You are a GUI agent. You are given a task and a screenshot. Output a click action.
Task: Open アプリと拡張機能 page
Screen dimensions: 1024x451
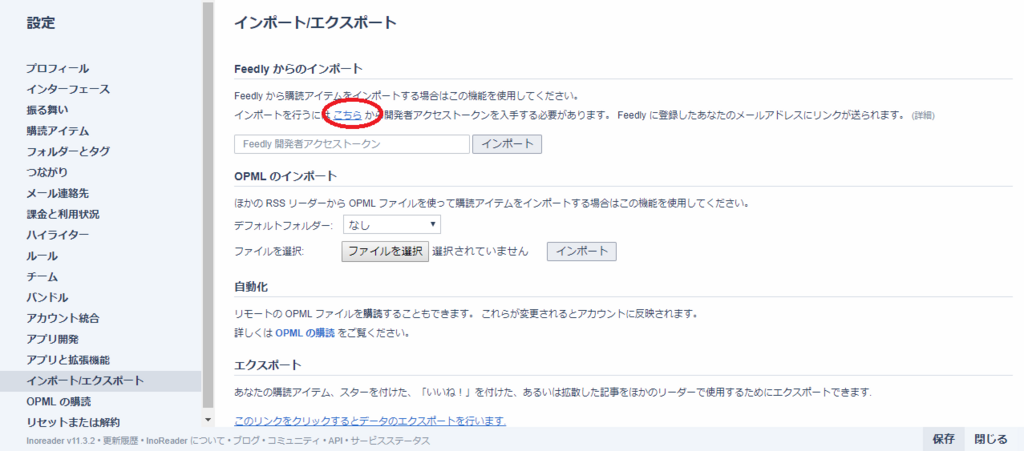[x=68, y=360]
